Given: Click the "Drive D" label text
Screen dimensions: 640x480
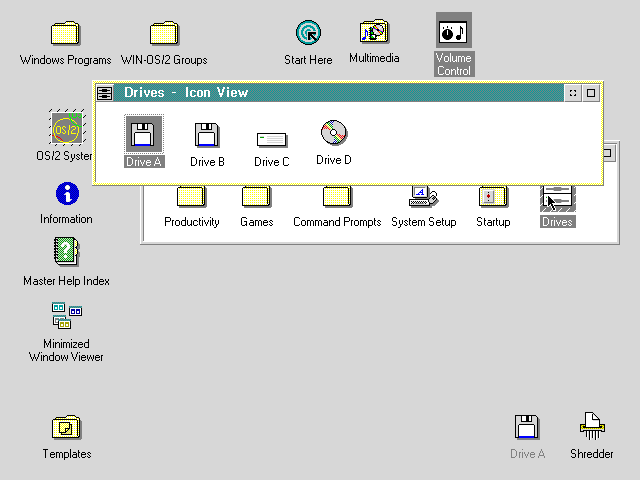Looking at the screenshot, I should 334,160.
